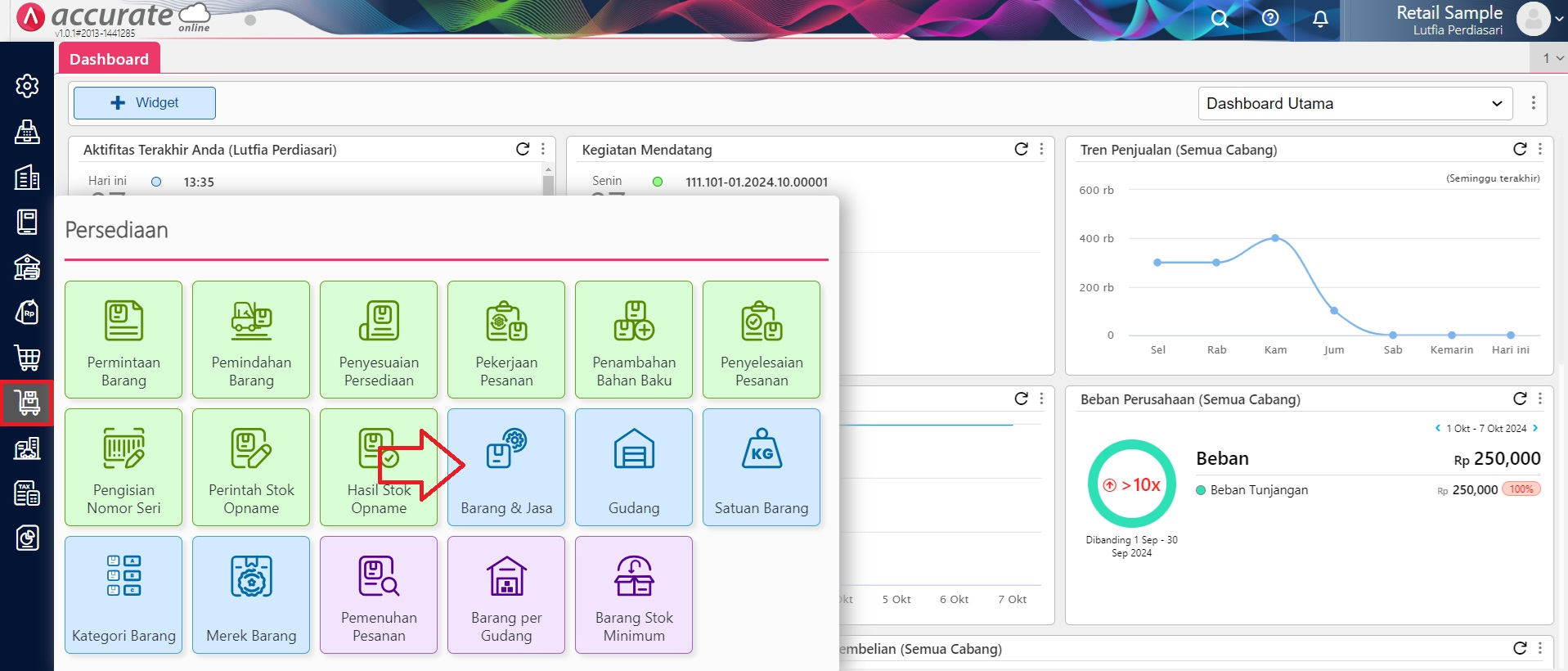Viewport: 1568px width, 671px height.
Task: Refresh Tren Penjualan widget
Action: pyautogui.click(x=1520, y=149)
